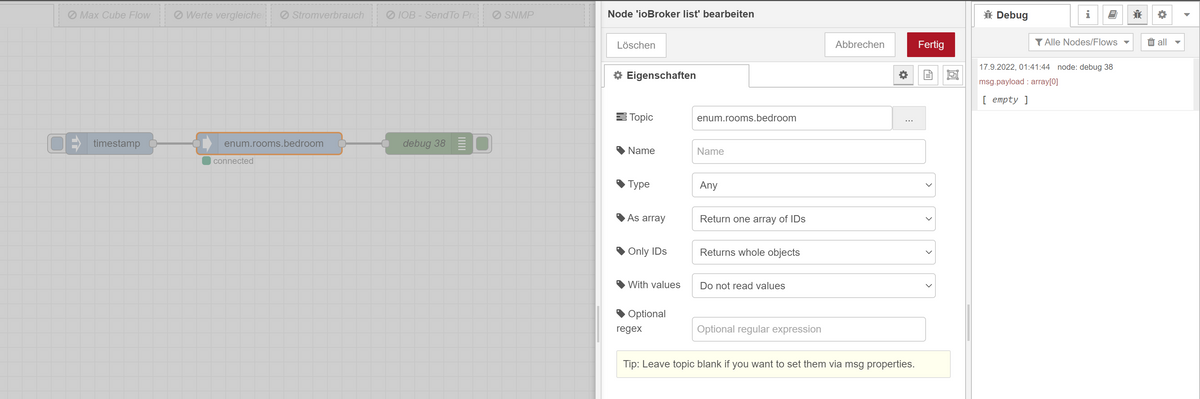Click the debug 38 node list icon
Screen dimensions: 1200x399
[x=462, y=144]
